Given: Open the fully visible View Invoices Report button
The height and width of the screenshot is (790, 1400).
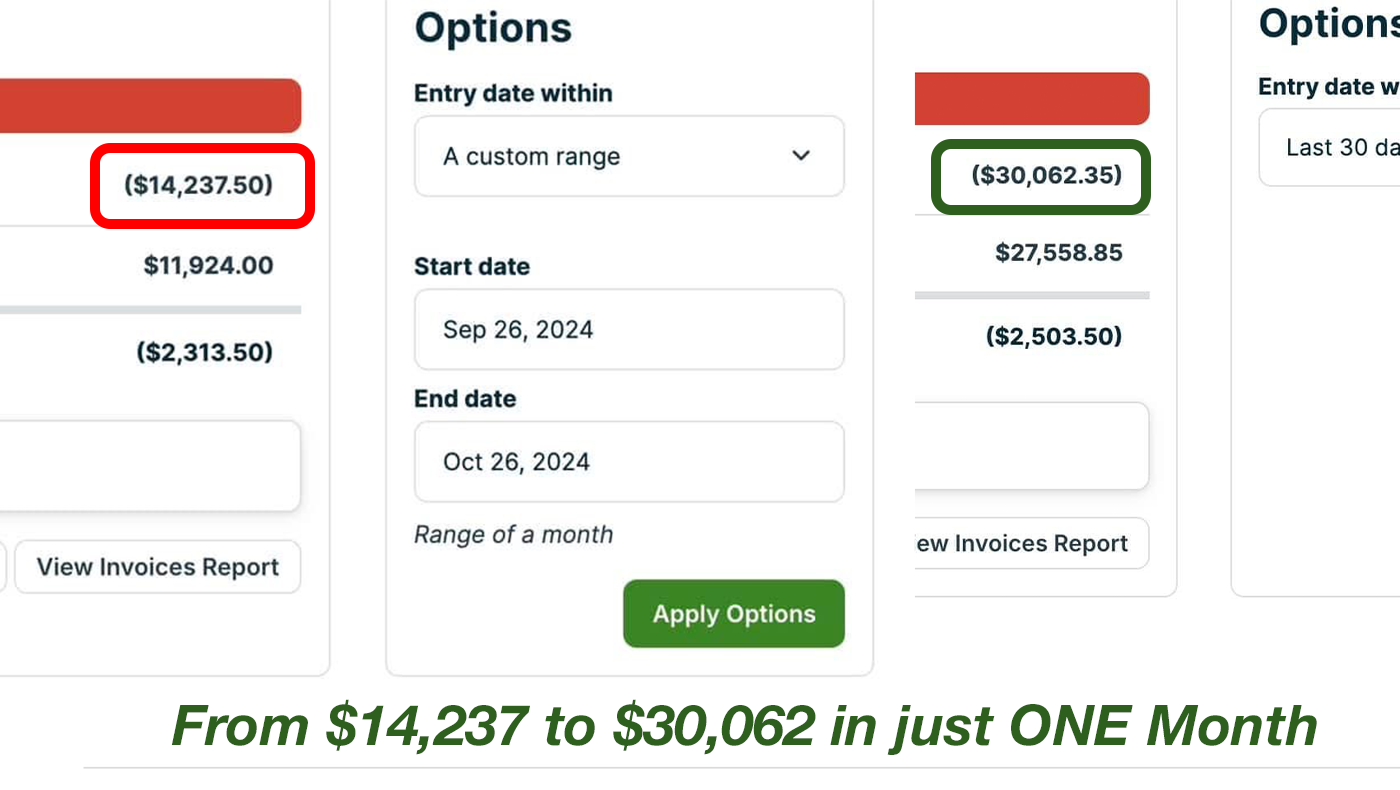Looking at the screenshot, I should pos(158,567).
